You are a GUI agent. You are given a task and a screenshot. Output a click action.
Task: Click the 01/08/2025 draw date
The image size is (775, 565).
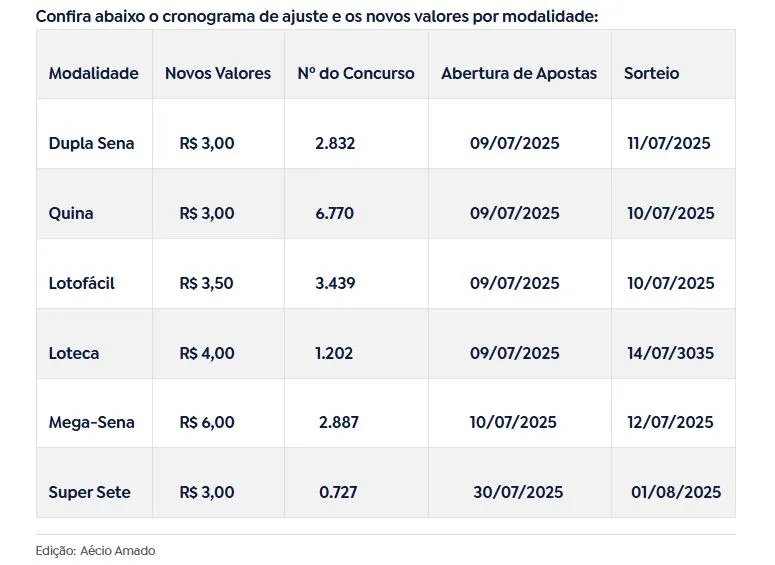[x=676, y=492]
